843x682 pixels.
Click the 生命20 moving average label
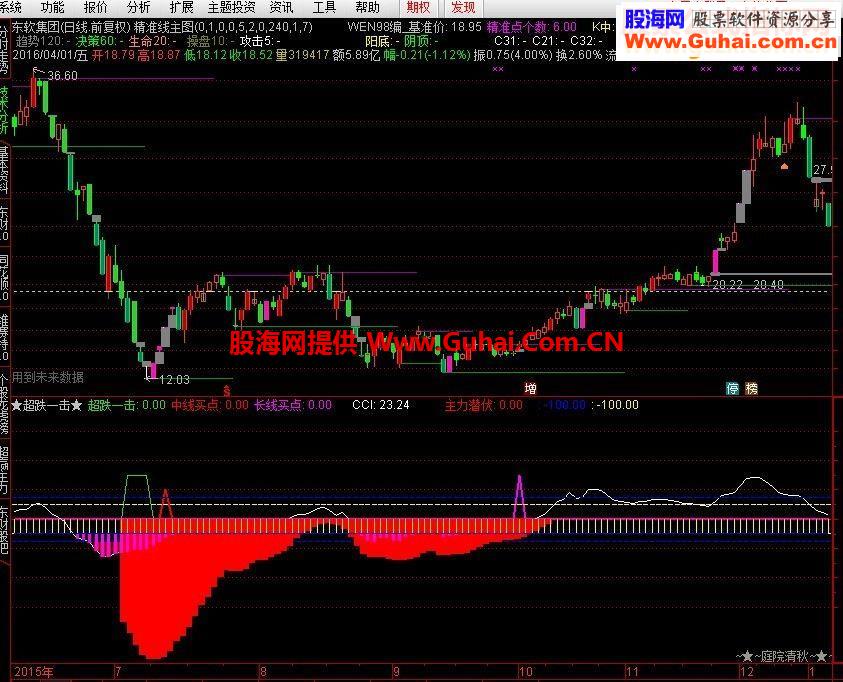coord(152,41)
